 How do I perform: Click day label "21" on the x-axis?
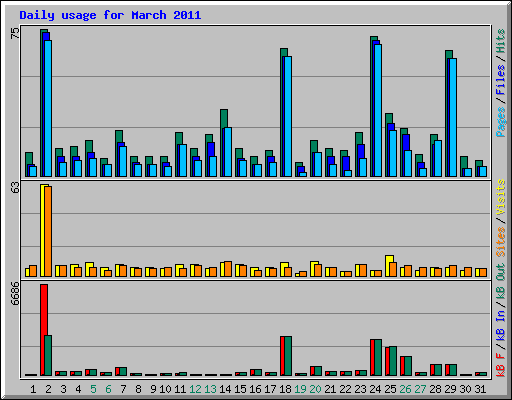click(x=330, y=389)
